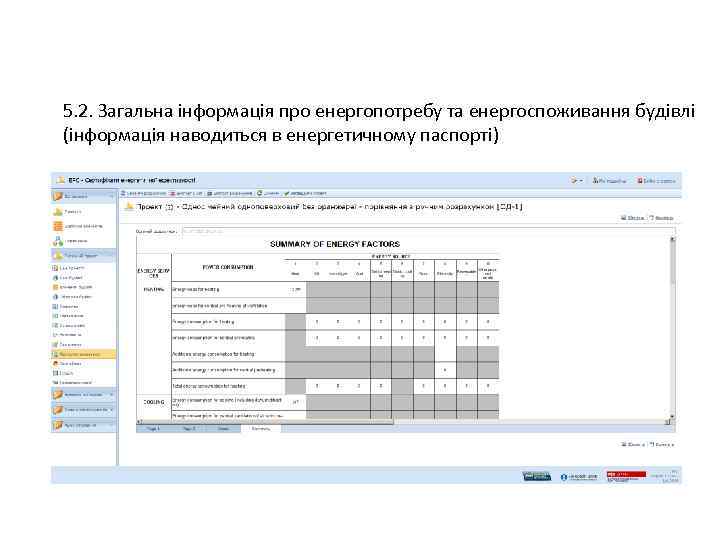Click the first toolbar item with blue icon
This screenshot has width=720, height=540.
coord(143,193)
